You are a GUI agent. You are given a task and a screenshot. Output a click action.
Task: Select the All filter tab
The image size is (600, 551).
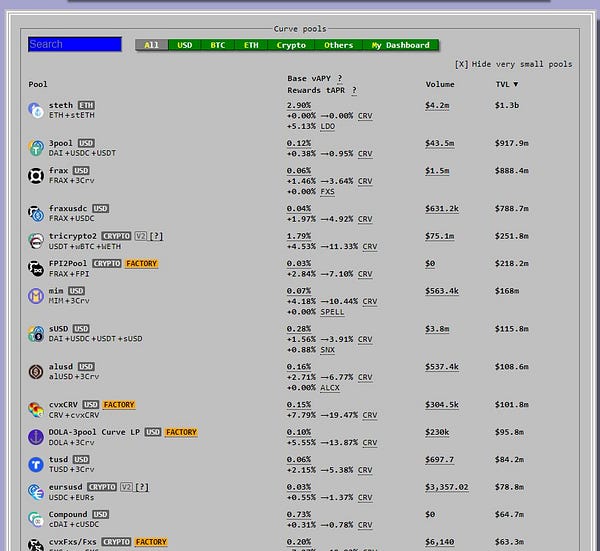pyautogui.click(x=152, y=45)
